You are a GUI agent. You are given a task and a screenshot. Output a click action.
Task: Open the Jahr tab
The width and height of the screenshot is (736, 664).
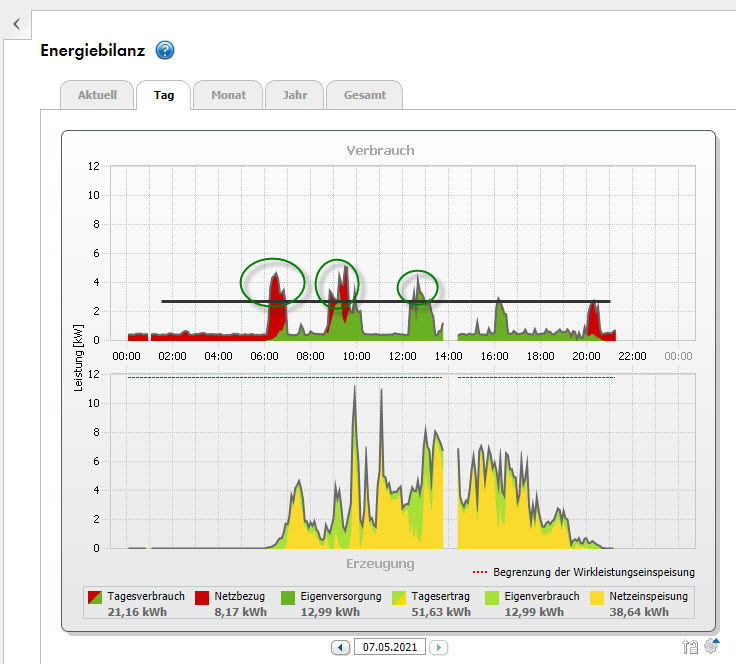(294, 96)
